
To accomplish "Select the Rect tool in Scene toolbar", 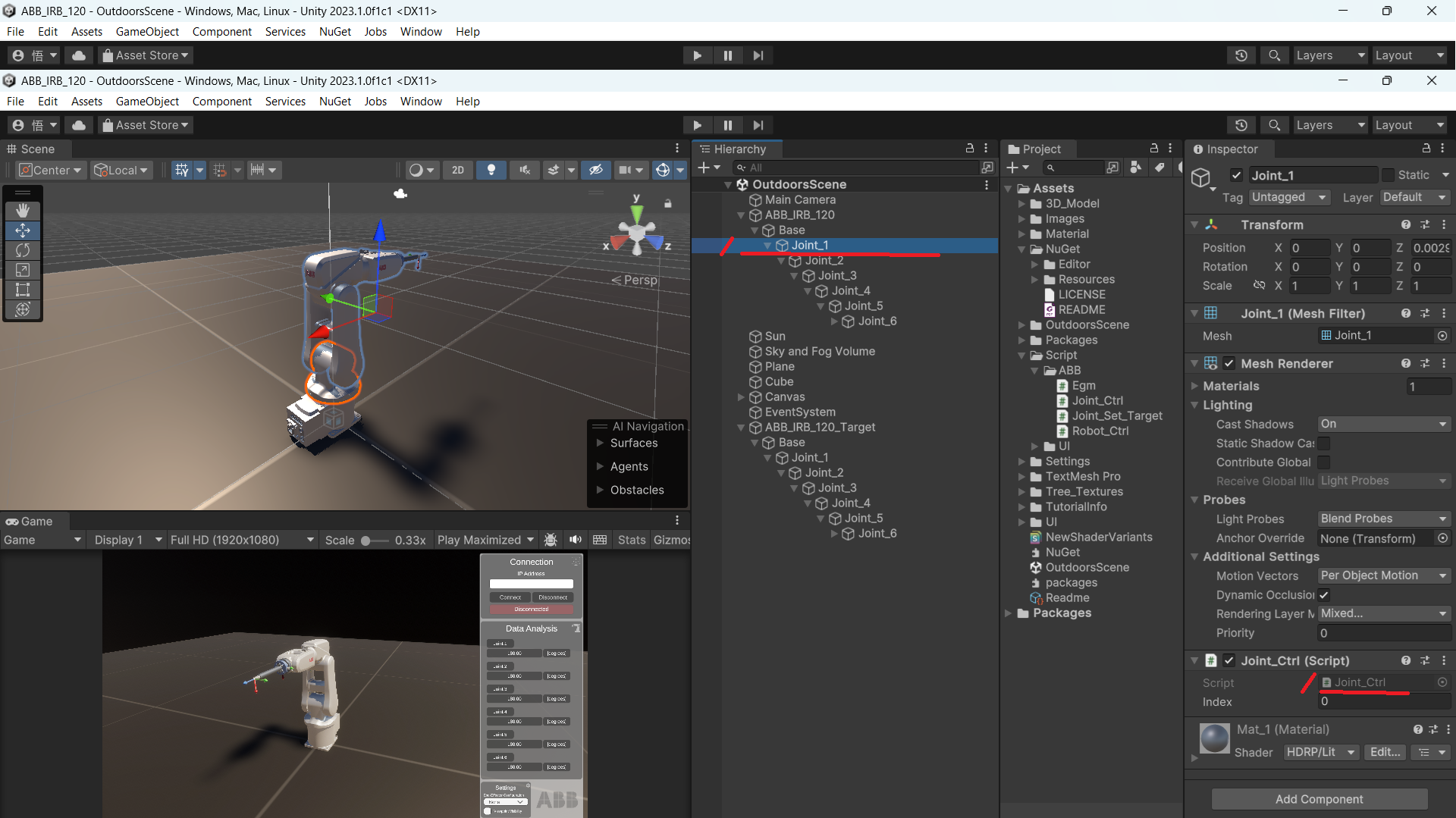I will pyautogui.click(x=23, y=290).
